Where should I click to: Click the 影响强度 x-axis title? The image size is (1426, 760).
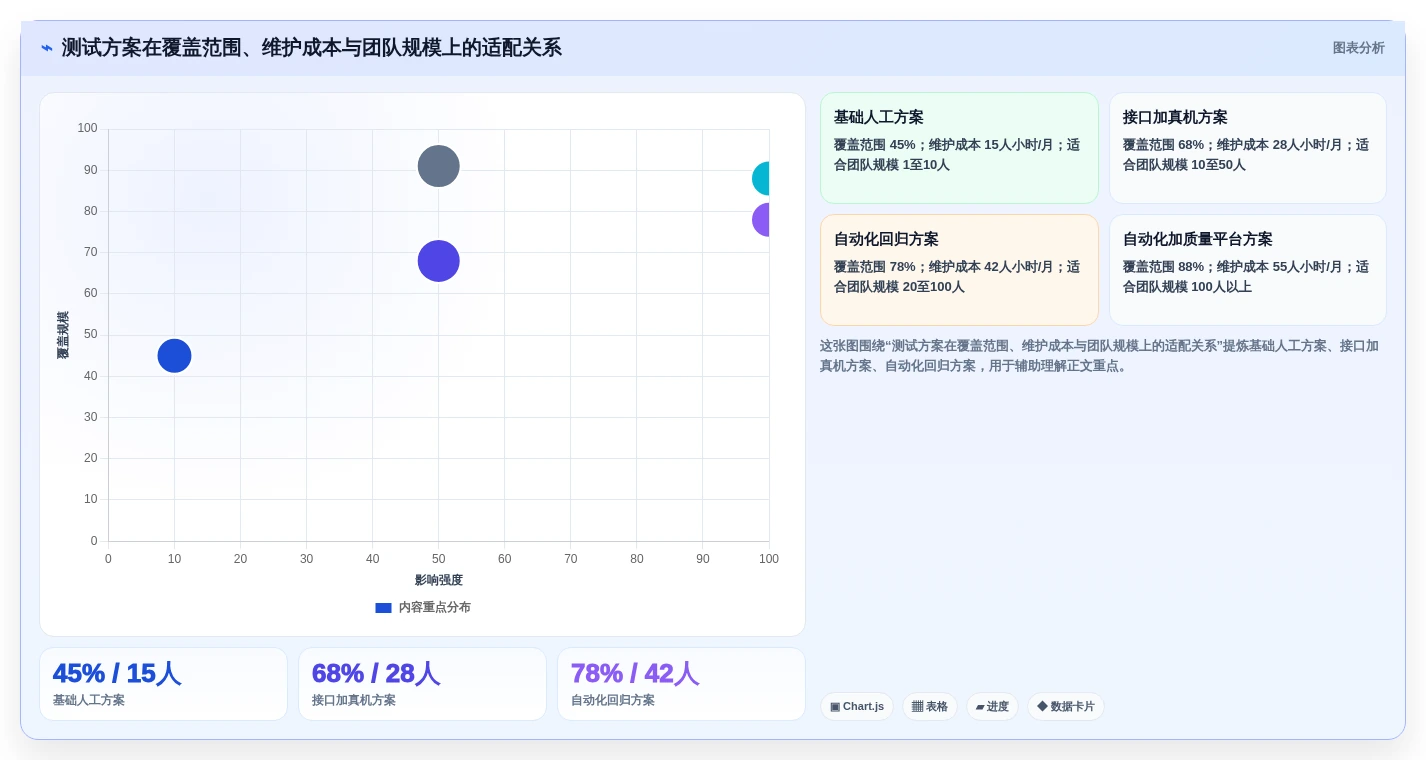pos(439,581)
